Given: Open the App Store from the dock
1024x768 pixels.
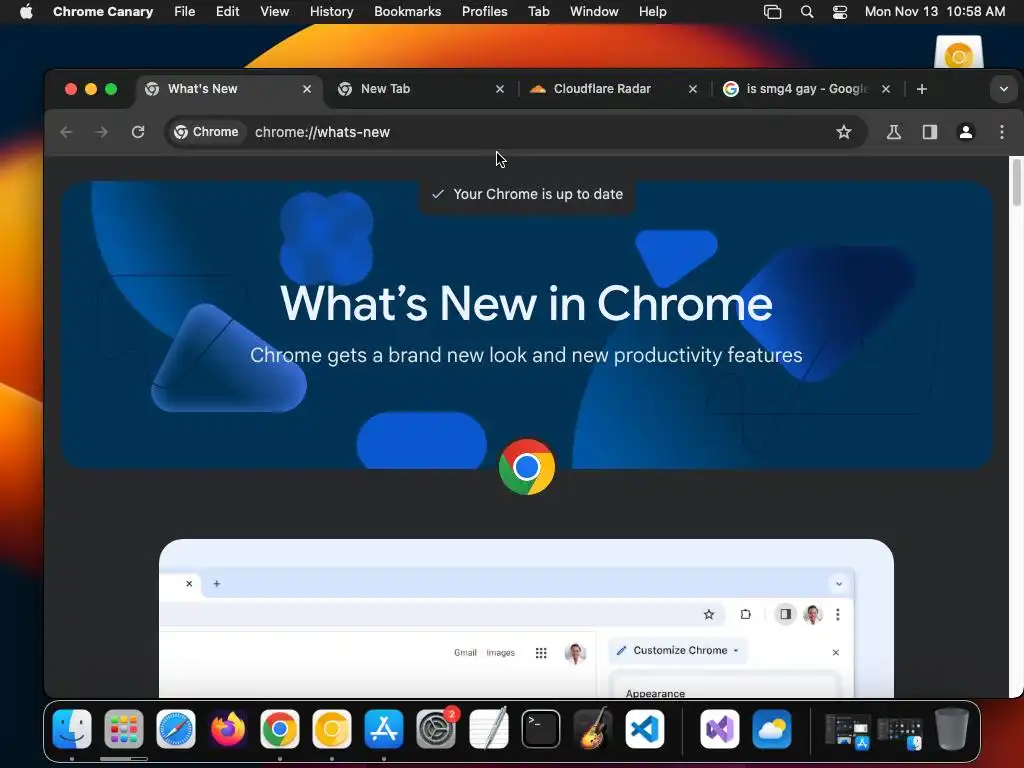Looking at the screenshot, I should (x=384, y=729).
